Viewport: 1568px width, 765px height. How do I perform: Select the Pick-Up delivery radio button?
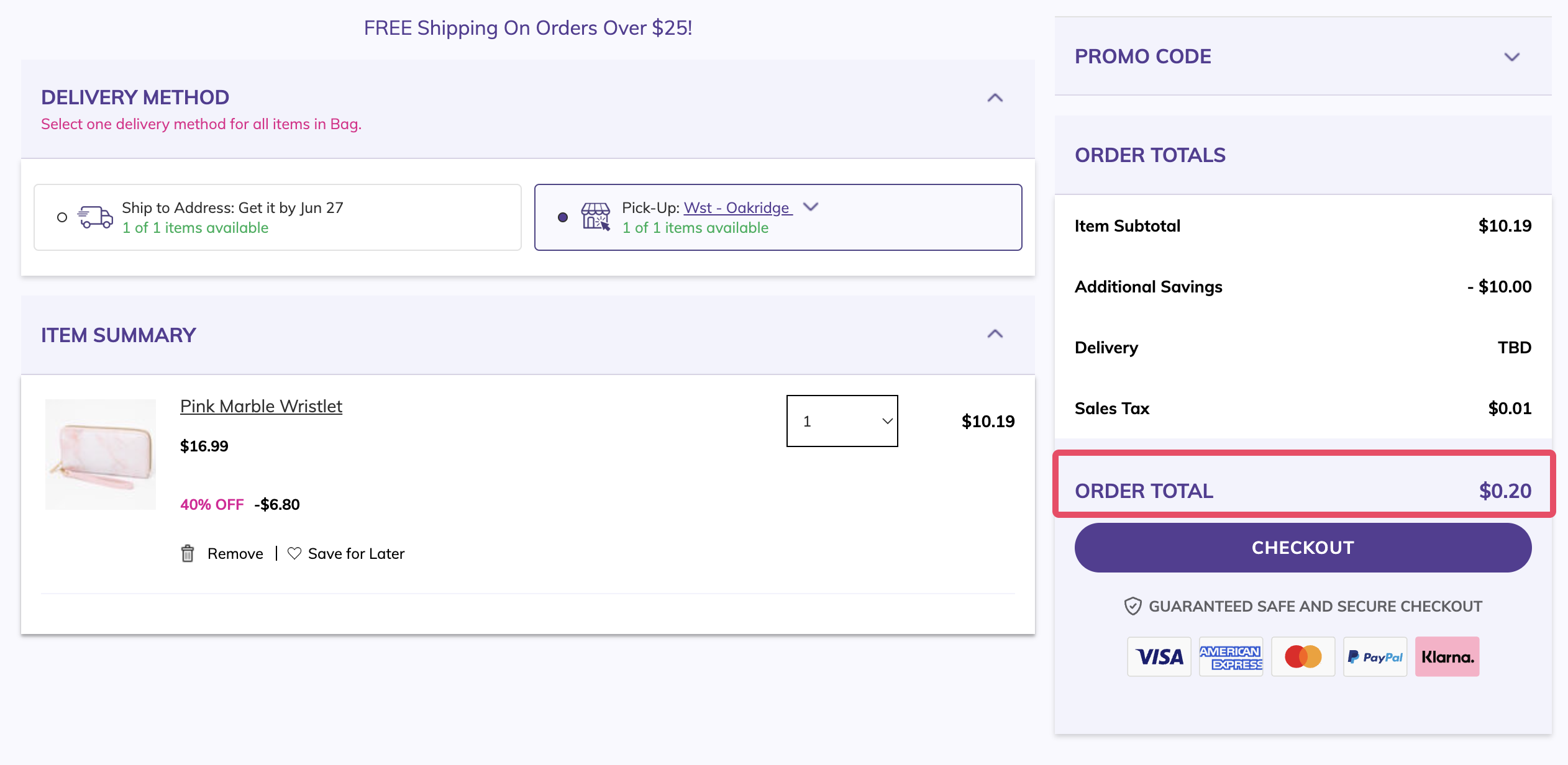[562, 217]
